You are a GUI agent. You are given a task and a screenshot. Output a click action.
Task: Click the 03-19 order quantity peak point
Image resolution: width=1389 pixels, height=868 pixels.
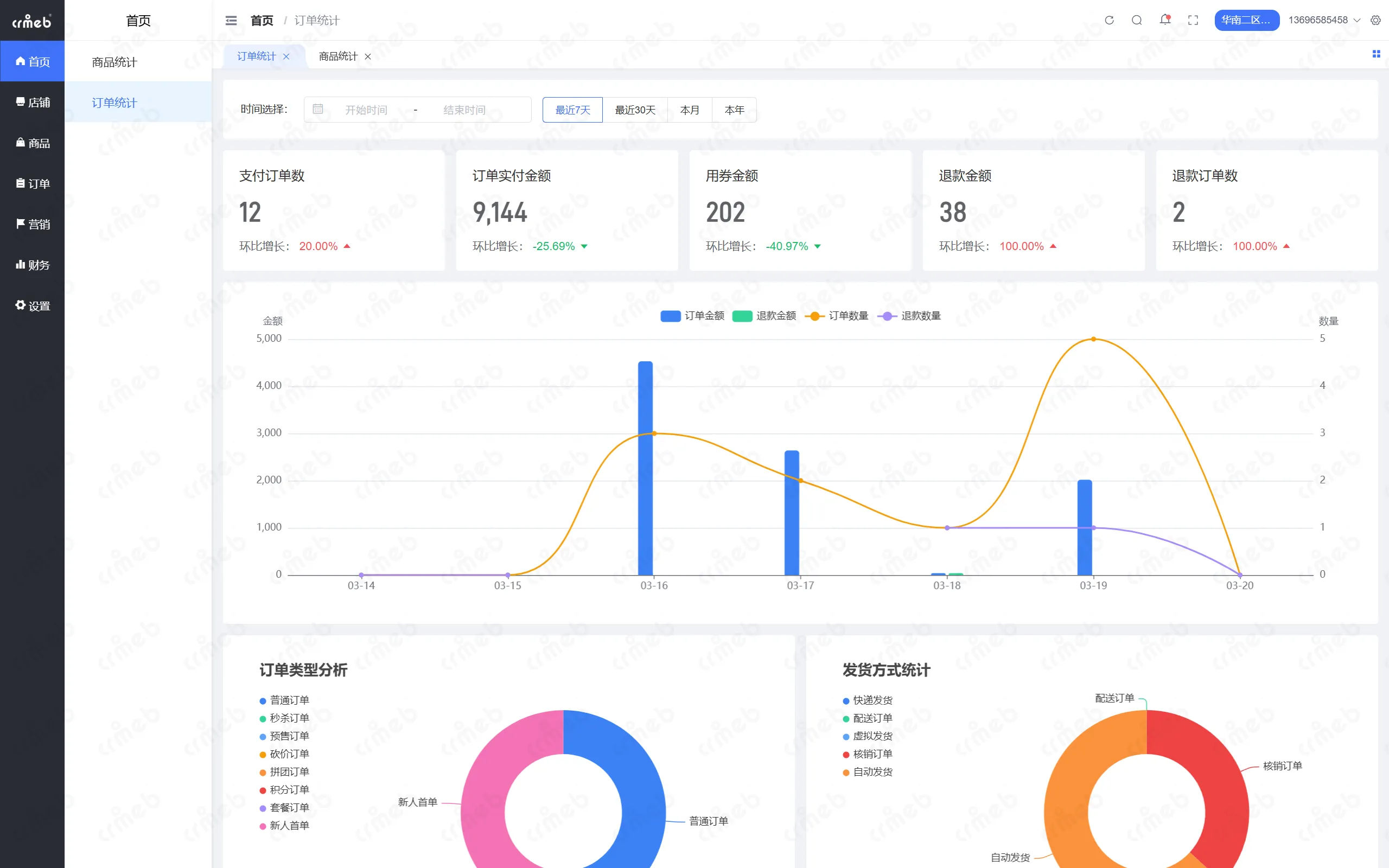pyautogui.click(x=1093, y=339)
